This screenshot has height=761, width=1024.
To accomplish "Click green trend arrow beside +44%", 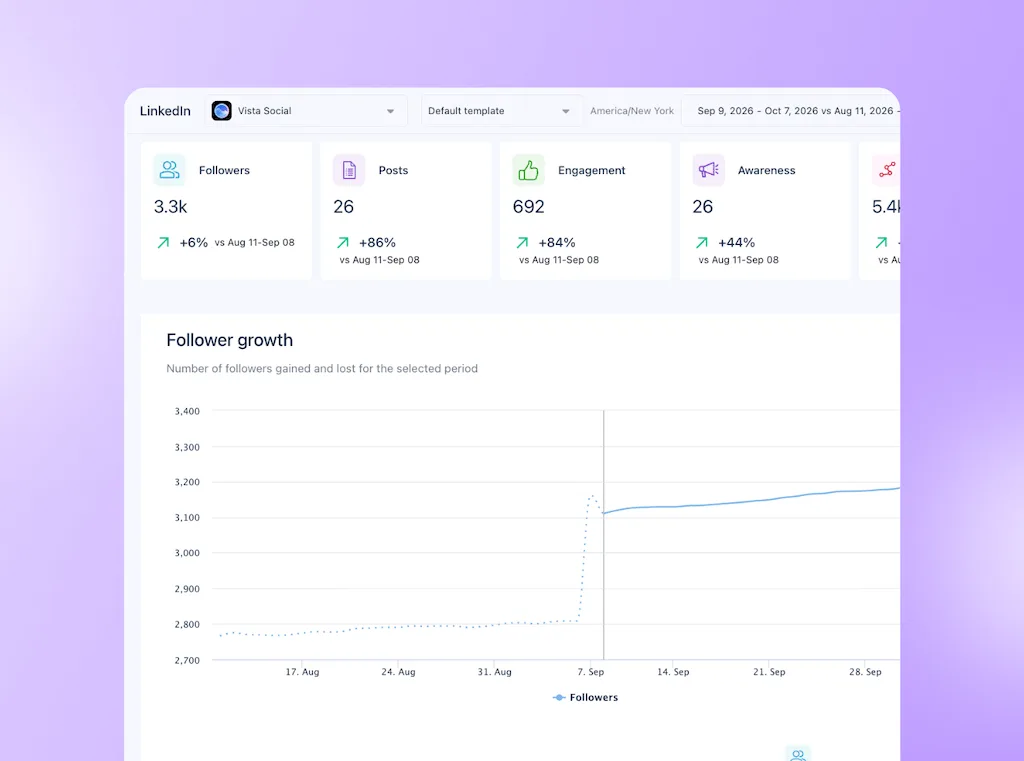I will point(702,242).
